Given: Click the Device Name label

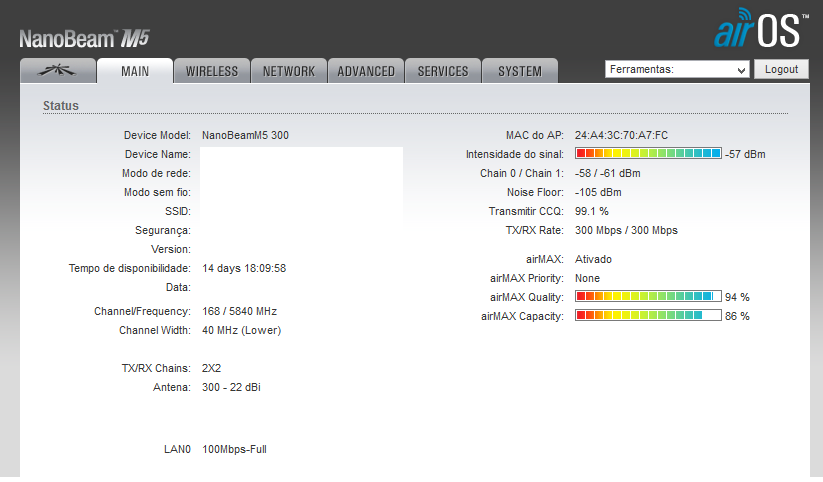Looking at the screenshot, I should coord(158,154).
